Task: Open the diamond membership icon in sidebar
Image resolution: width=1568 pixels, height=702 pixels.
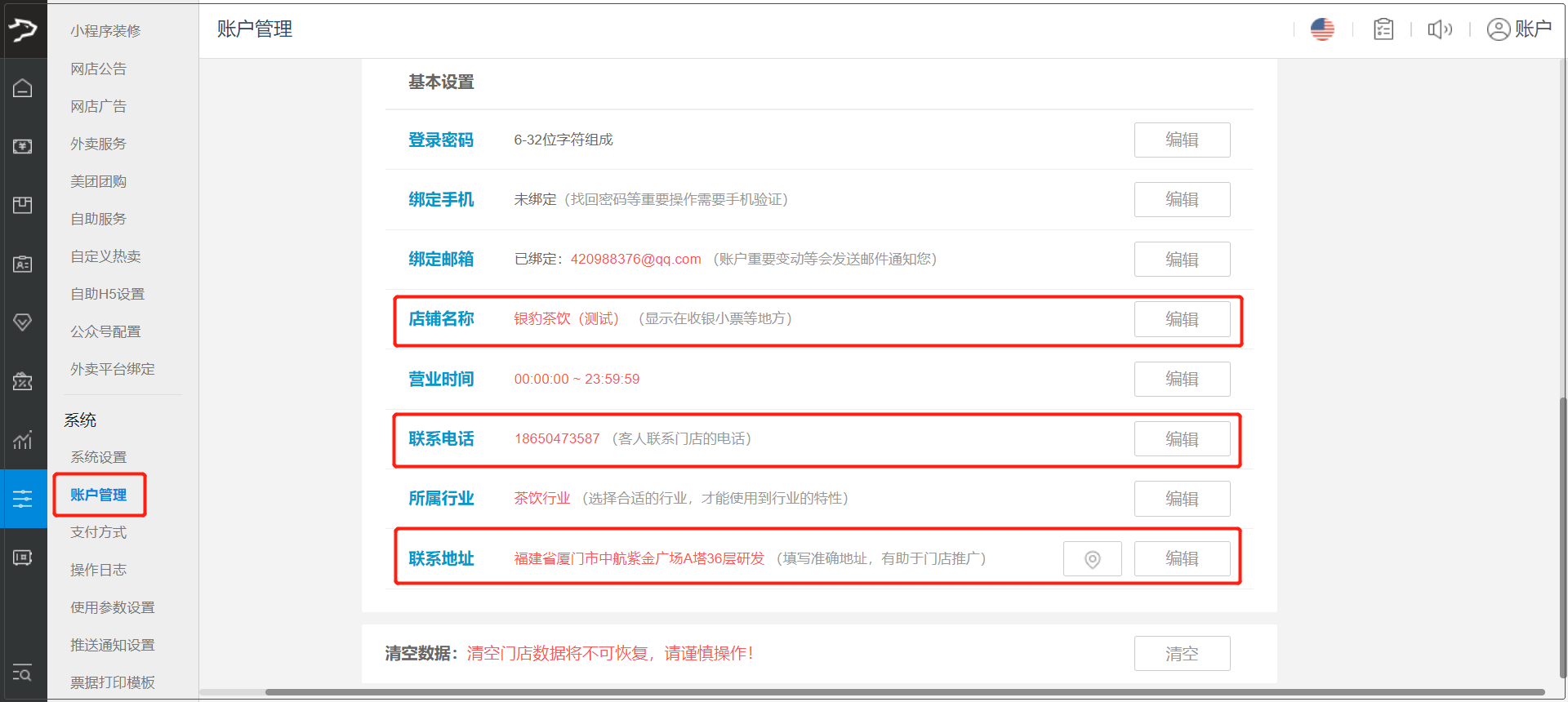Action: coord(23,322)
